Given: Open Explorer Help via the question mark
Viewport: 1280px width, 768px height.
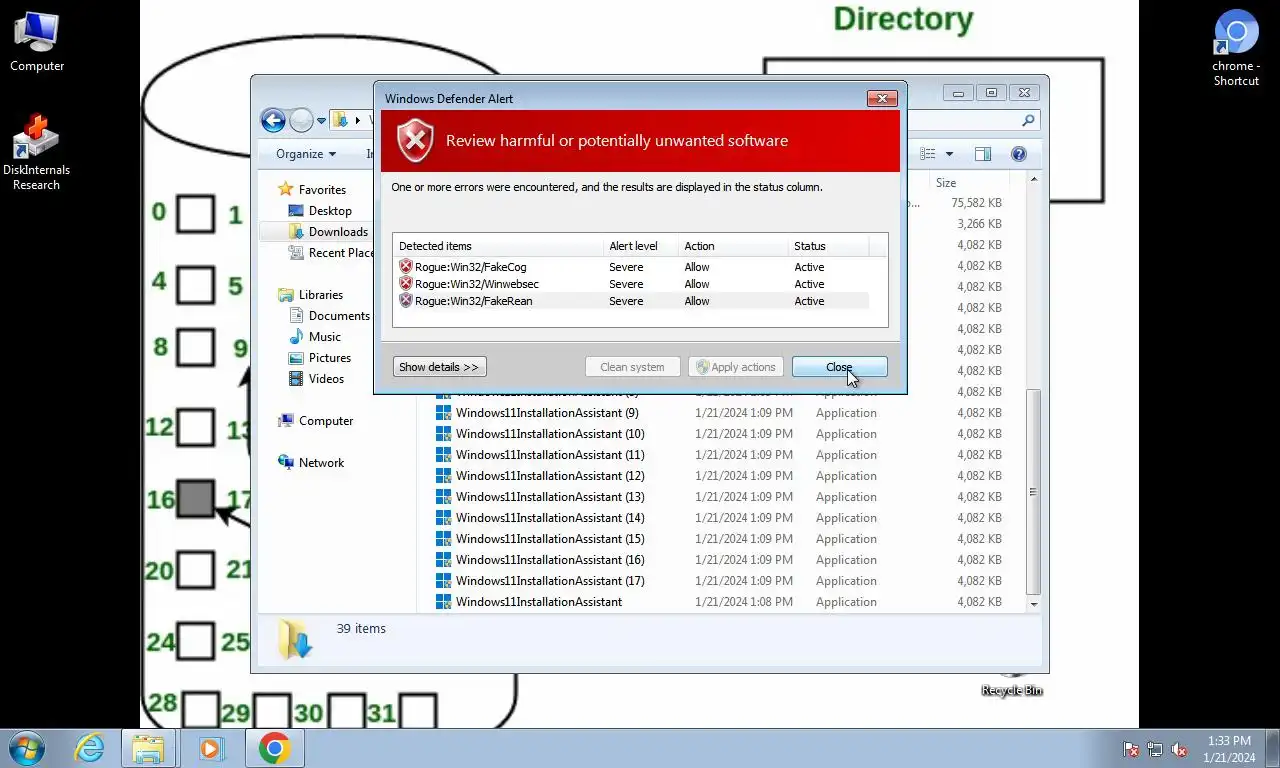Looking at the screenshot, I should coord(1019,154).
